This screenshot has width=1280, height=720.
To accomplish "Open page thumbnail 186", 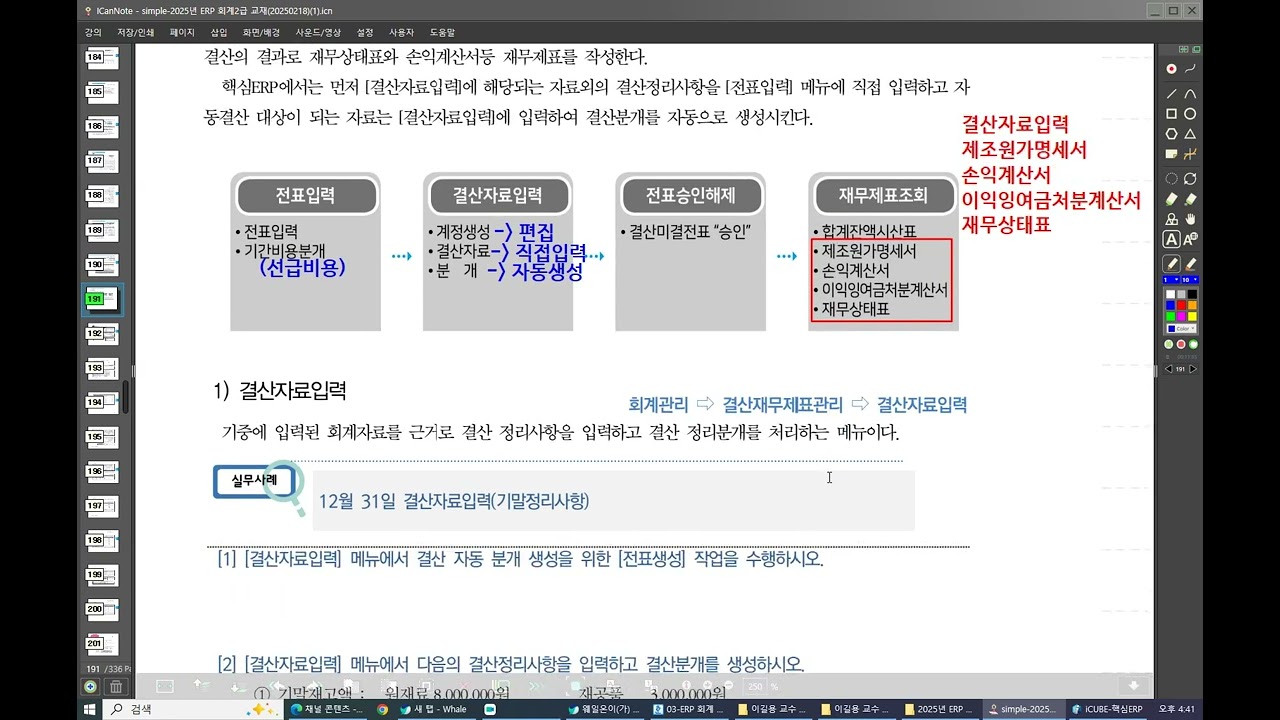I will 102,127.
